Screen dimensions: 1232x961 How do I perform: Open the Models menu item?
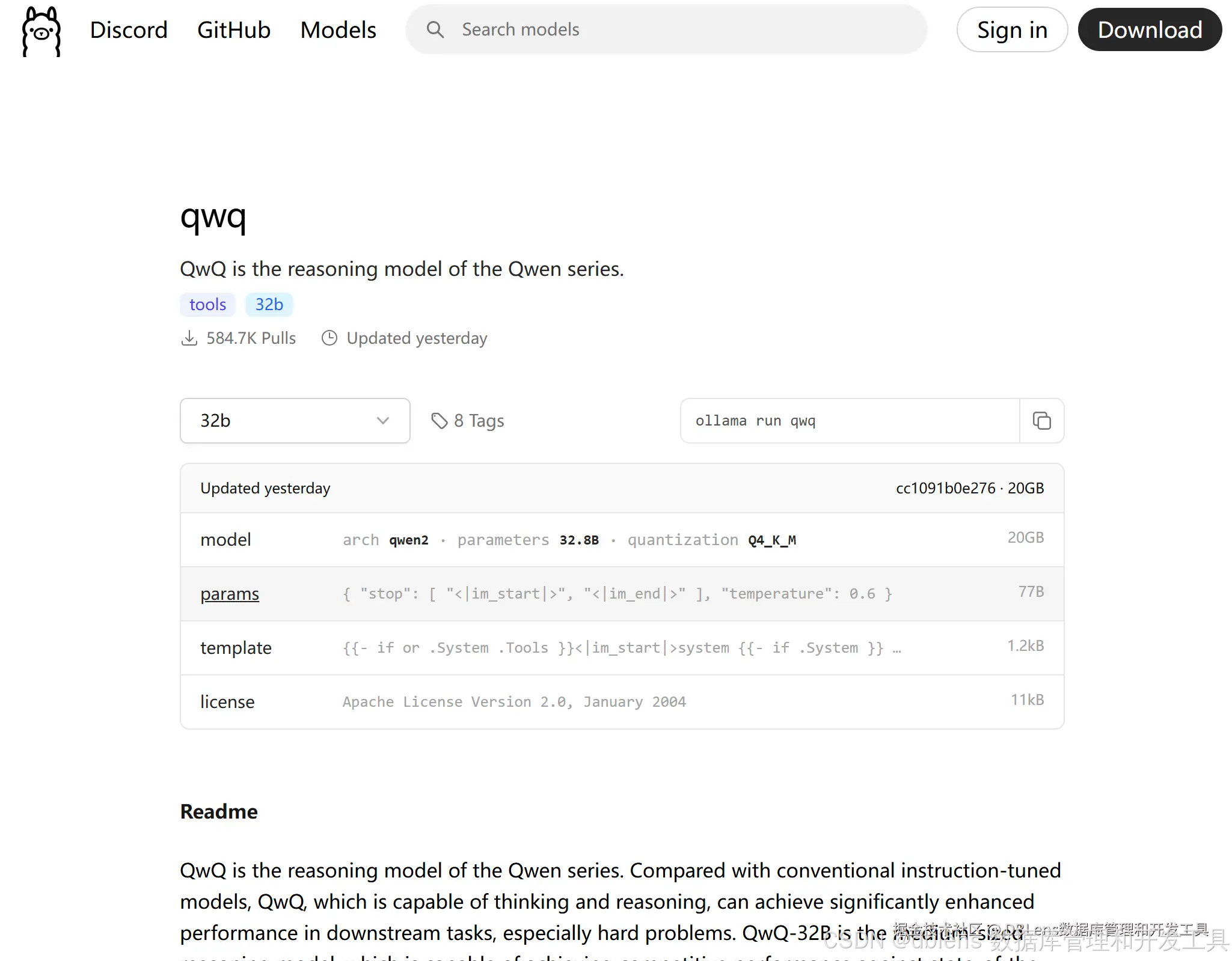[338, 29]
